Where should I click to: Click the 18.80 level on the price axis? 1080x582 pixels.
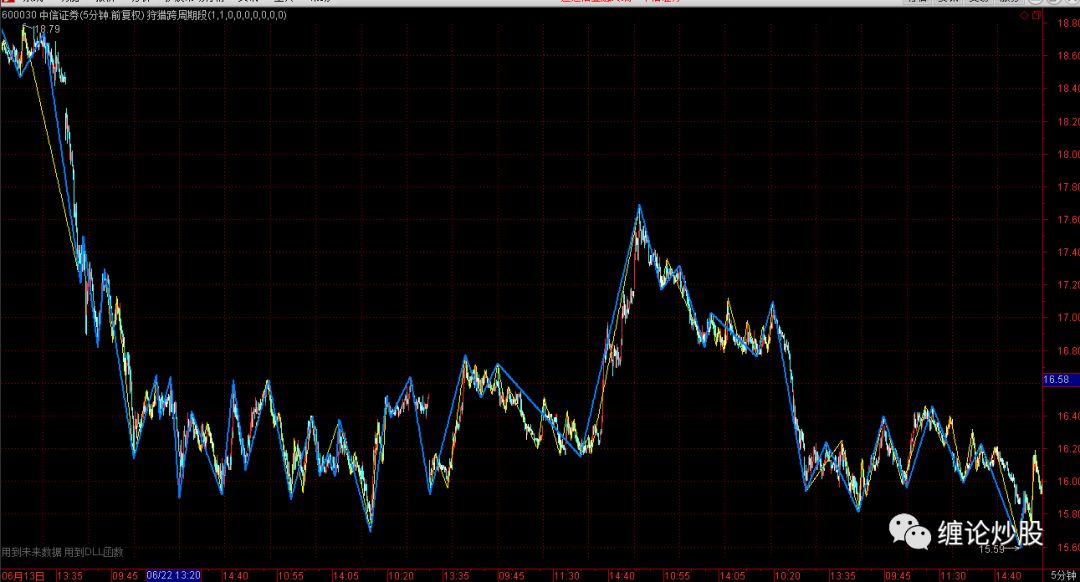(x=1060, y=25)
